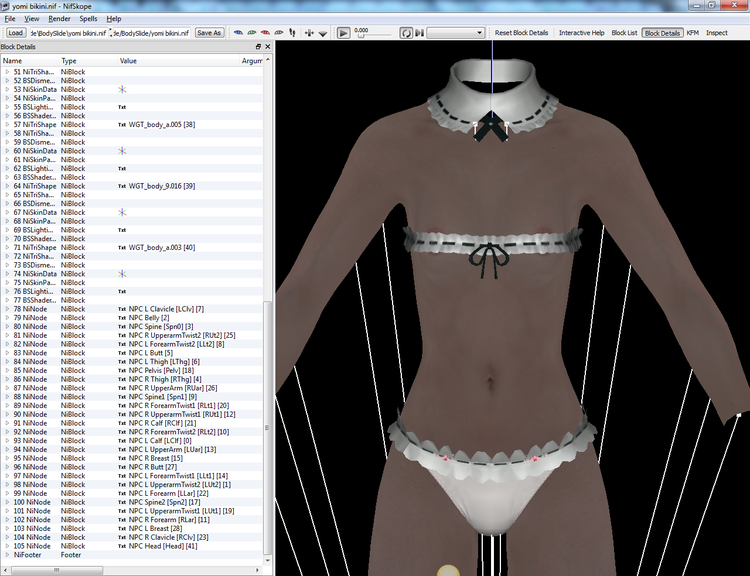Click the Txt icon beside NPC Head
Screen dimensions: 750x576
(x=122, y=546)
